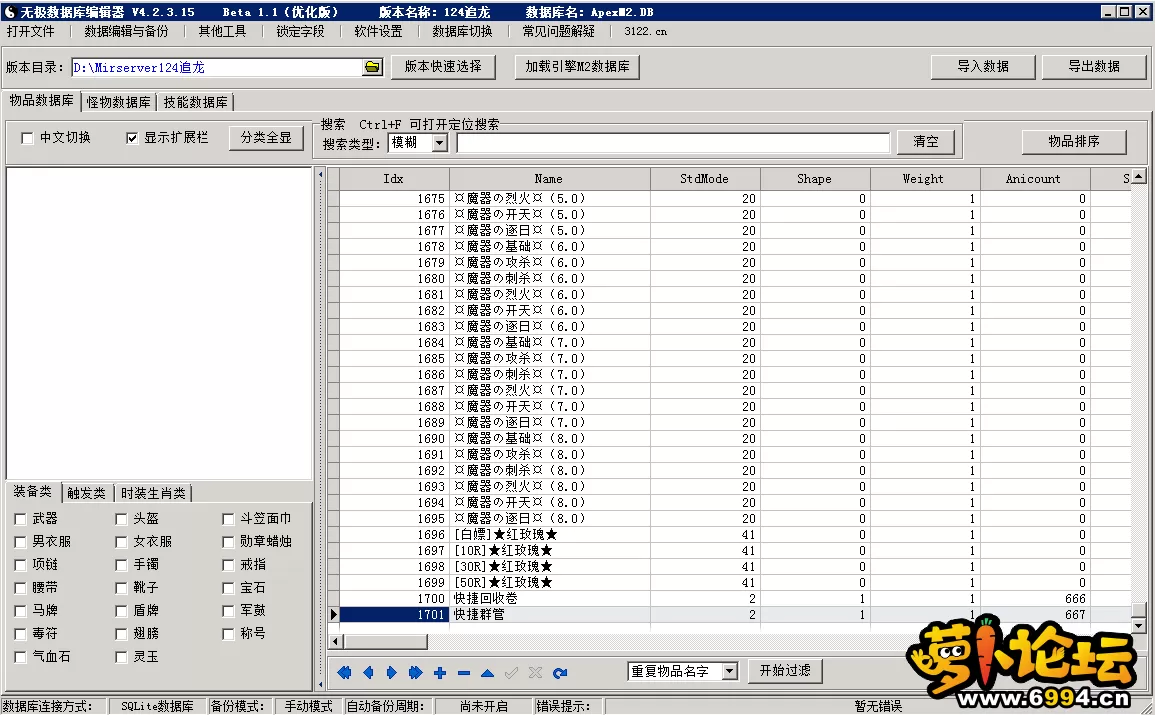Switch to 技能数据库 tab
The image size is (1155, 715).
point(195,102)
